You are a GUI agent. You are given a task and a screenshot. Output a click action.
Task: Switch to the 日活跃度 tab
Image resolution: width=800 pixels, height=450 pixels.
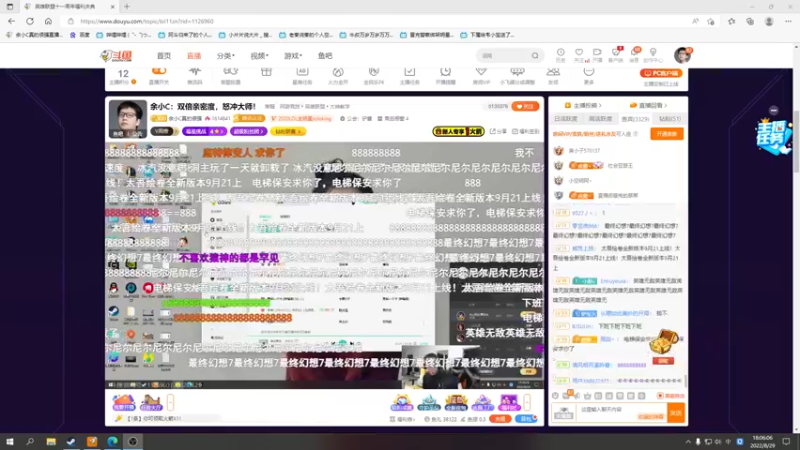coord(566,118)
